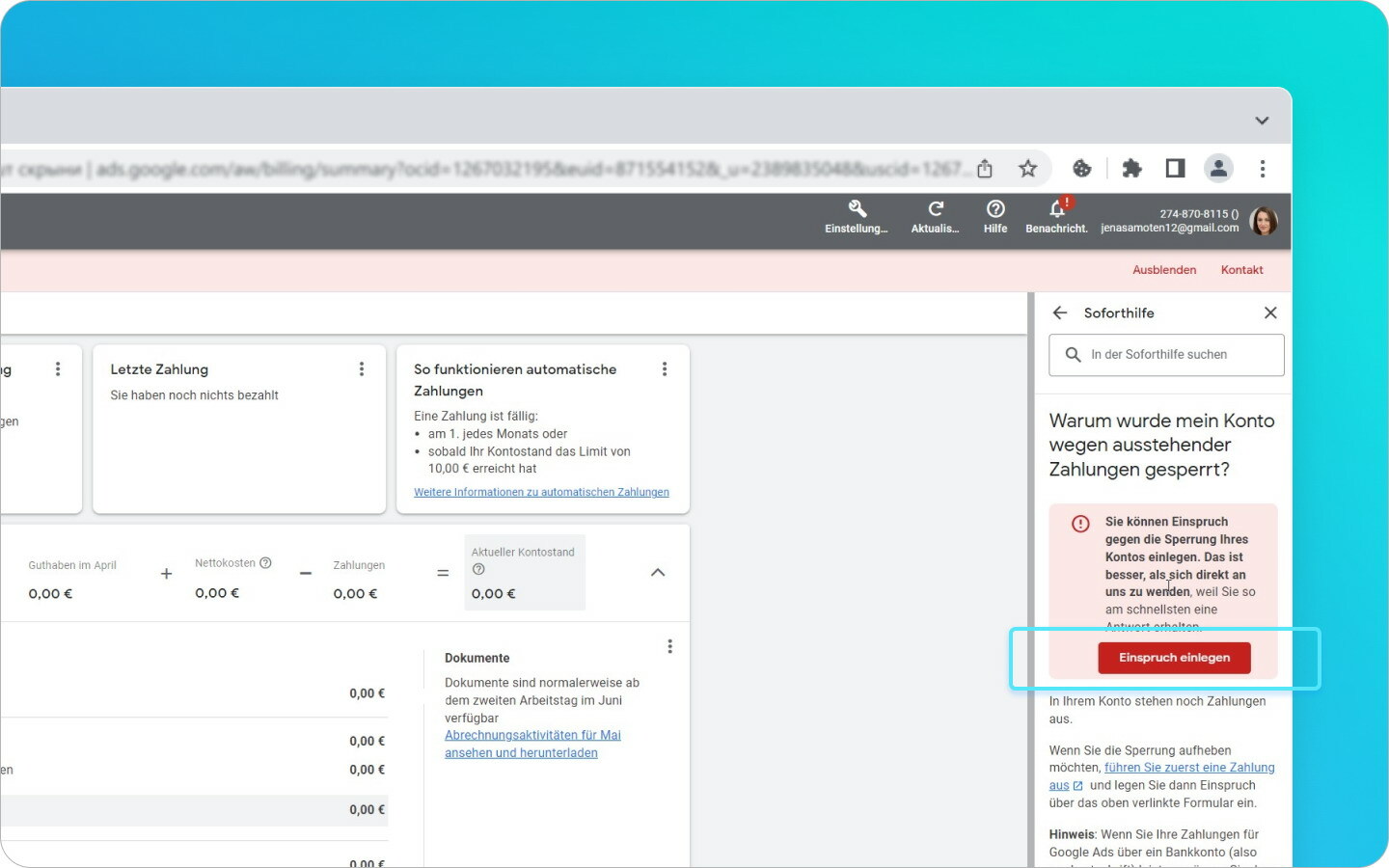Click the Nettokosten 0,00 € amount
This screenshot has height=868, width=1389.
point(217,593)
